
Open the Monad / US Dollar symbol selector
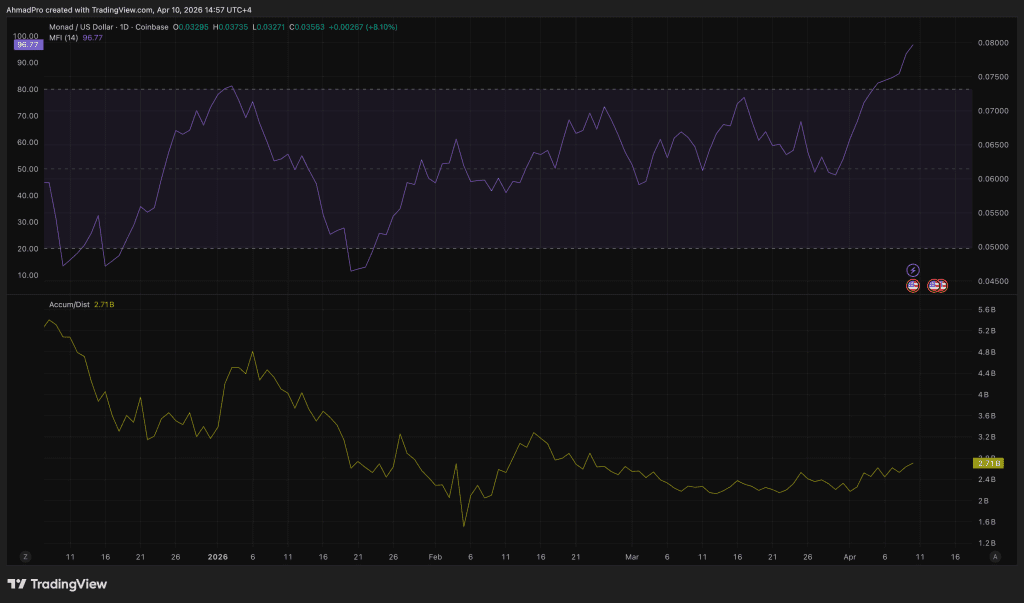(x=80, y=27)
